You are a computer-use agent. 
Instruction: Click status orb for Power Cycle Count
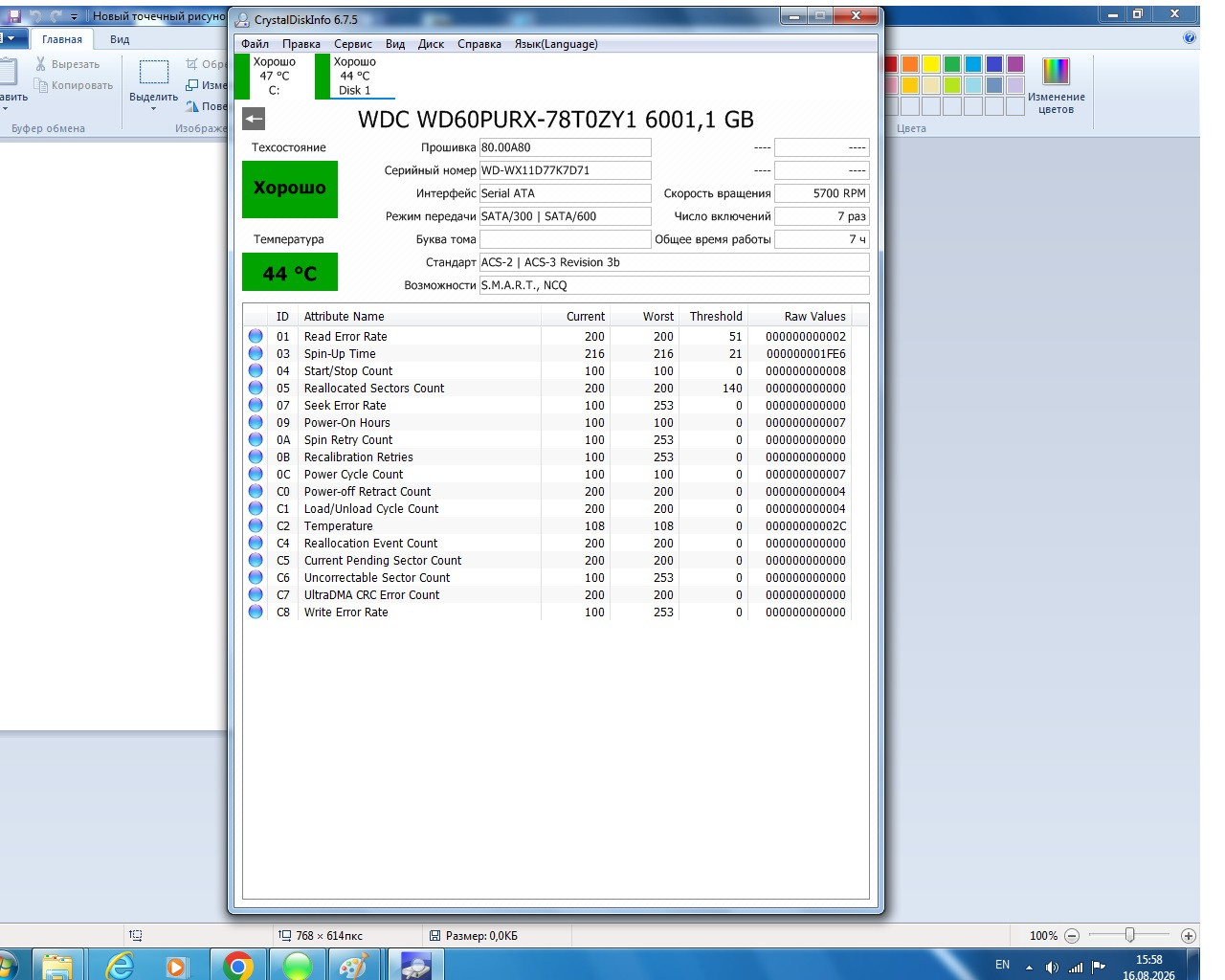(256, 474)
